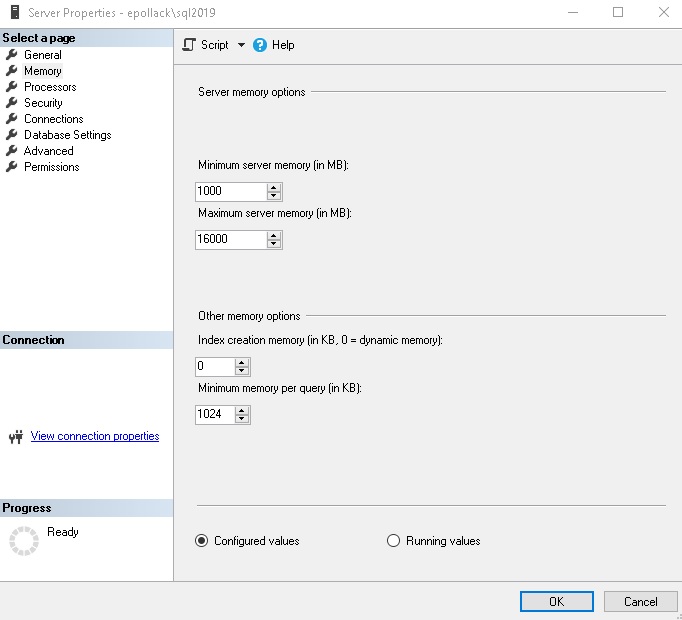Open View connection properties link

(95, 436)
